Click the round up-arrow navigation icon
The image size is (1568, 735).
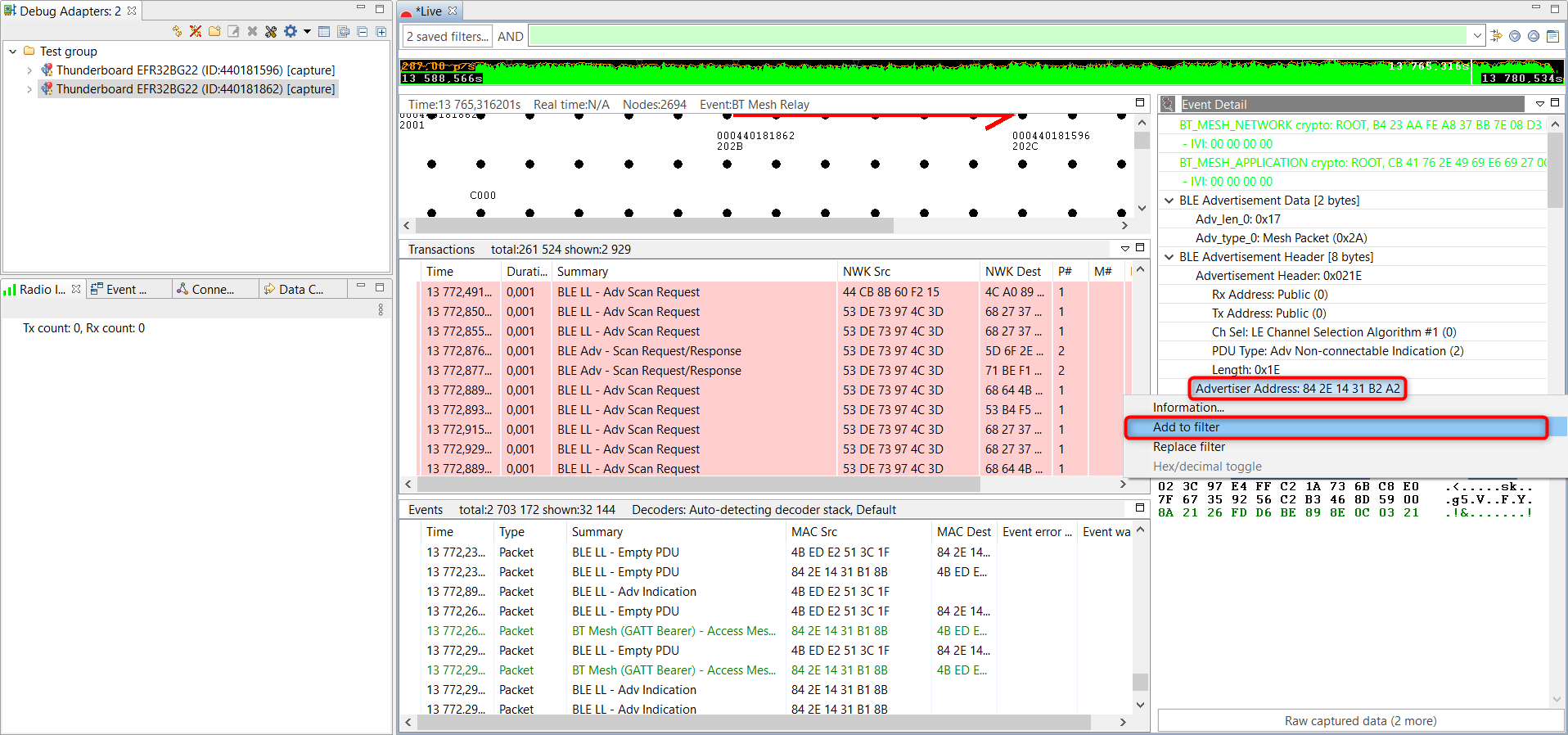1534,36
